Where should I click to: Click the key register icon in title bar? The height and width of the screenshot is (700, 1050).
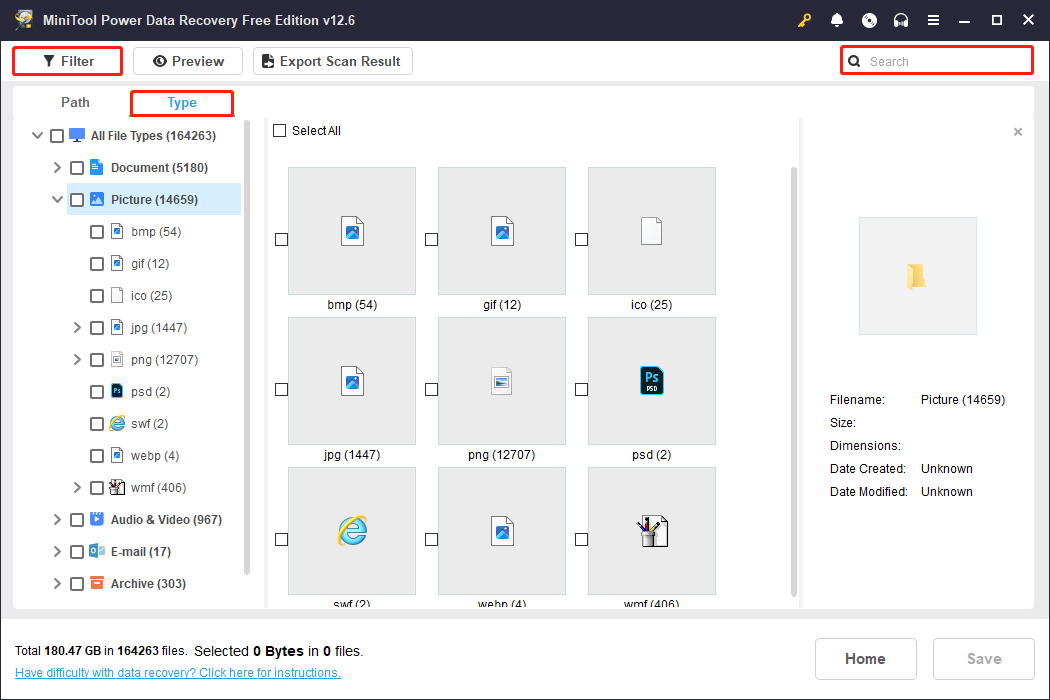804,21
